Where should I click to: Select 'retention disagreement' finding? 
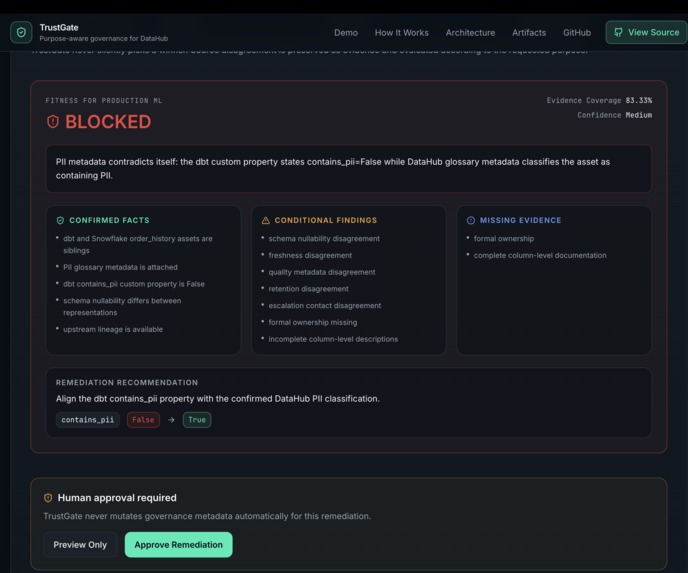(x=308, y=289)
